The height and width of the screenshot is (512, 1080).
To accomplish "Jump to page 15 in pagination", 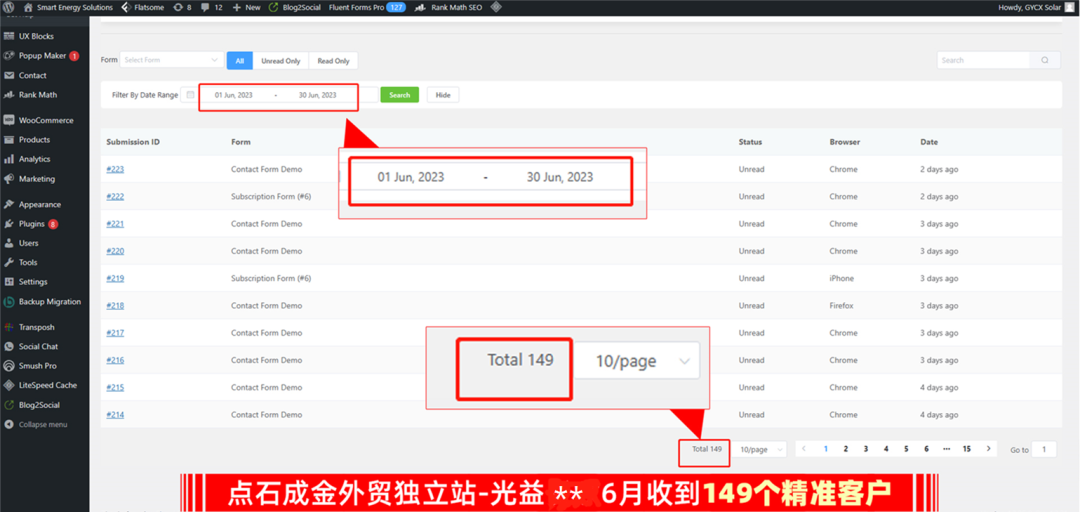I will (x=967, y=449).
